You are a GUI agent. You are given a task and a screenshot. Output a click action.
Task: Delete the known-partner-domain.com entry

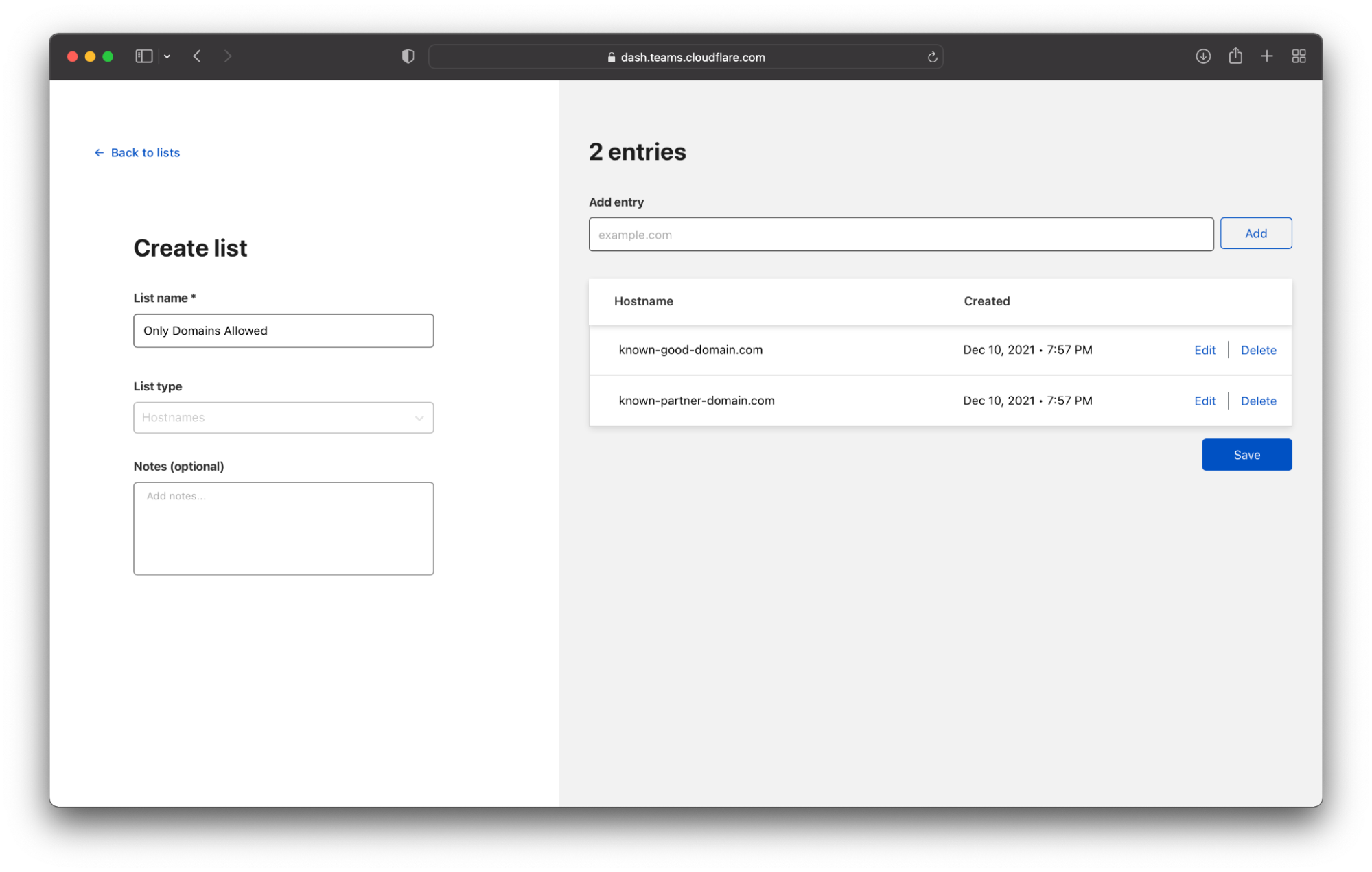point(1258,401)
